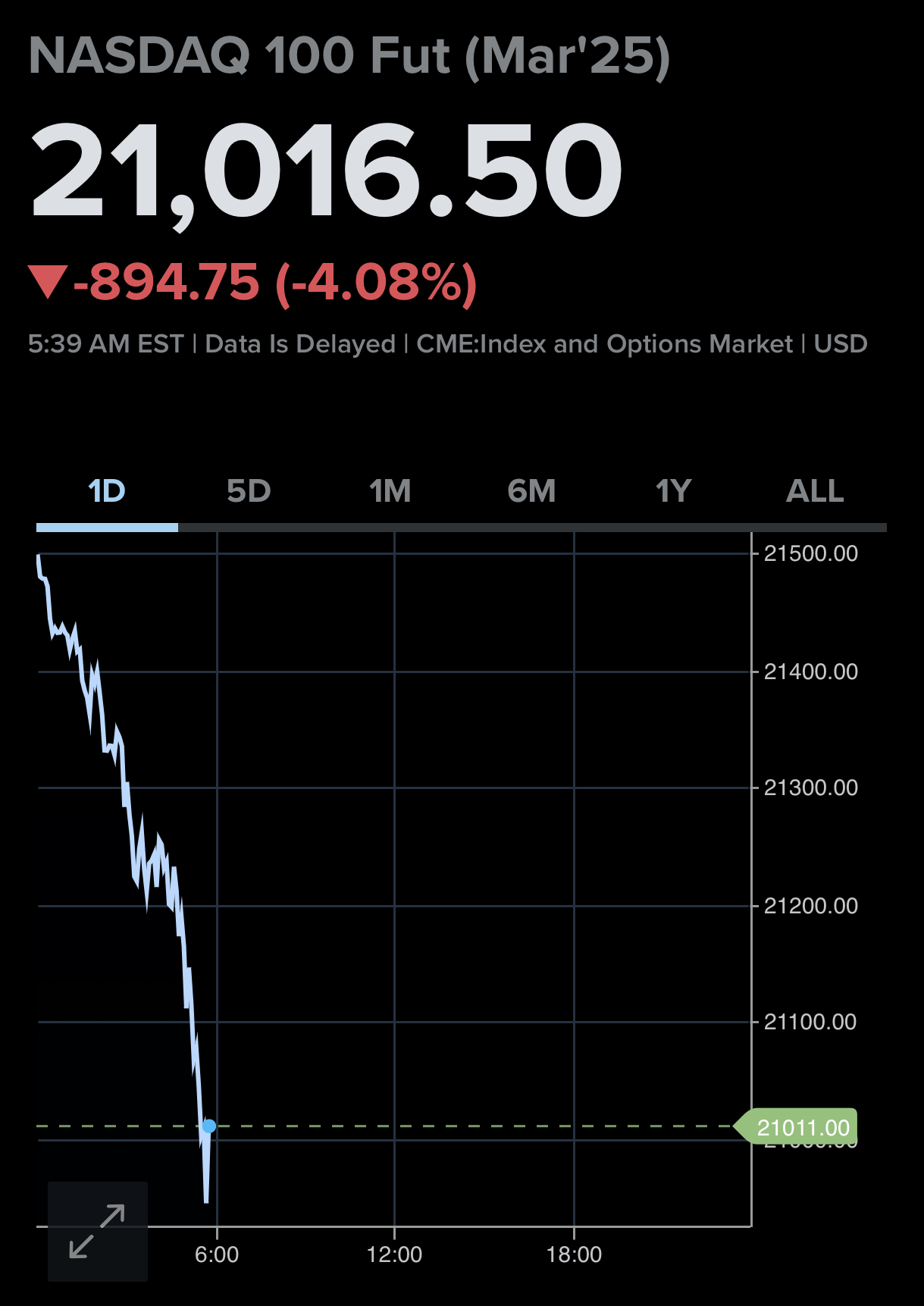Tap the Data Is Delayed notice

[300, 344]
